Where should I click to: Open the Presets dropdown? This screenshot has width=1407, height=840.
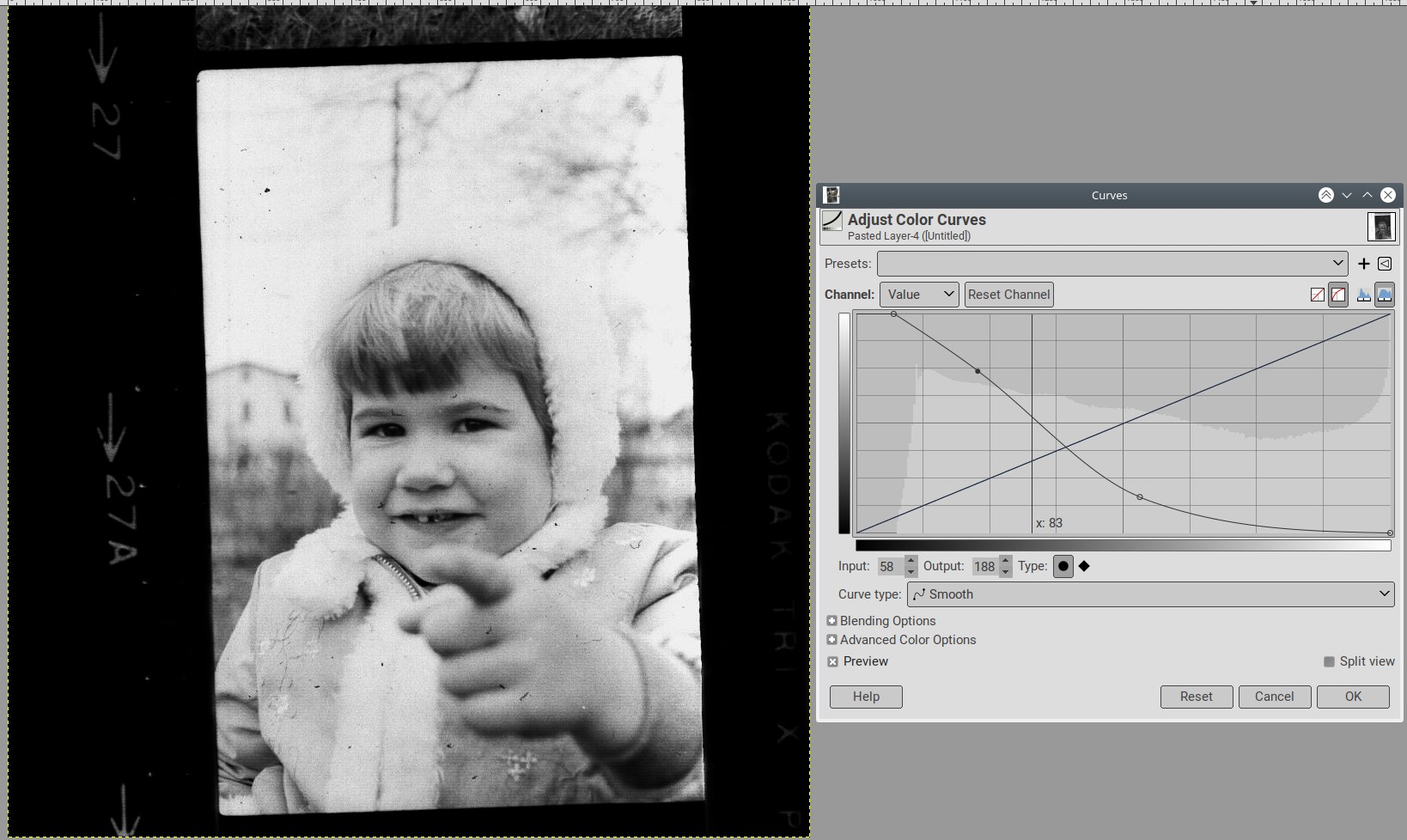pos(1112,264)
